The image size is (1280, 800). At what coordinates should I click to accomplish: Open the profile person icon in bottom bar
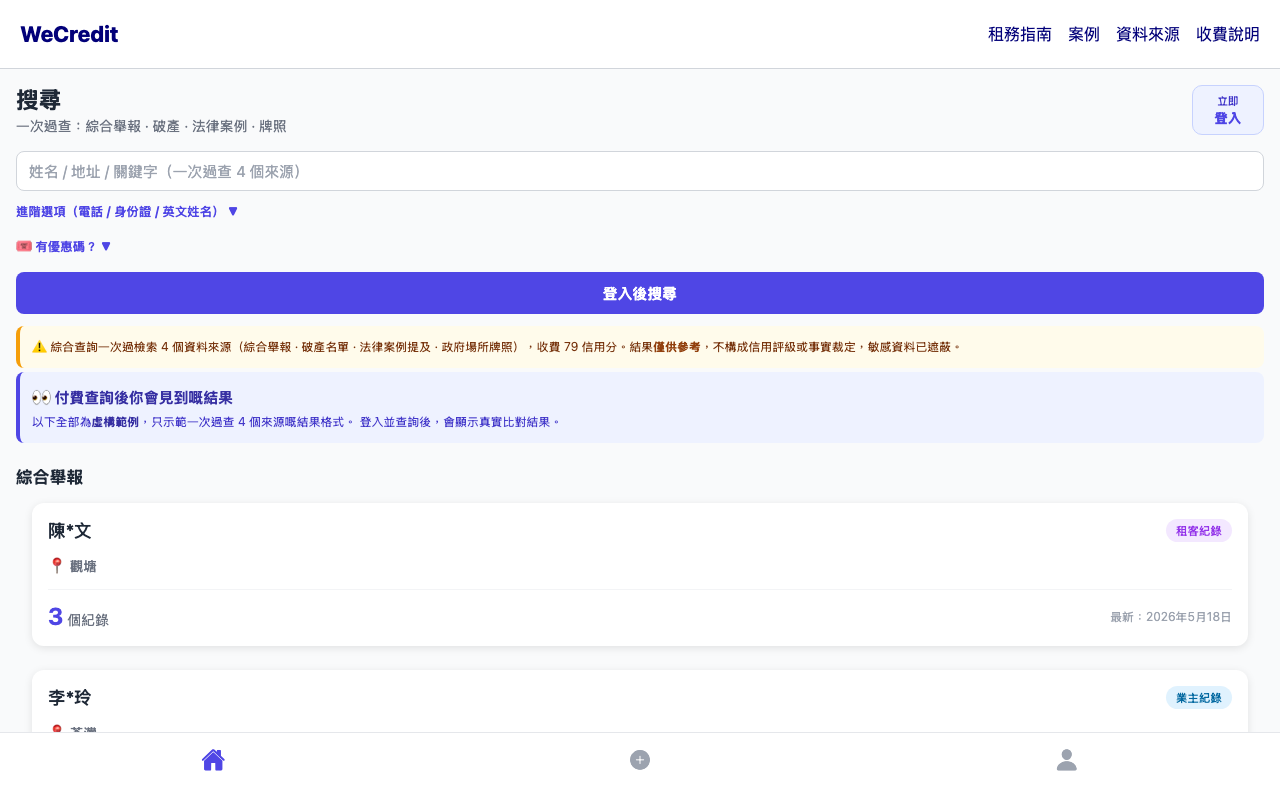point(1067,760)
